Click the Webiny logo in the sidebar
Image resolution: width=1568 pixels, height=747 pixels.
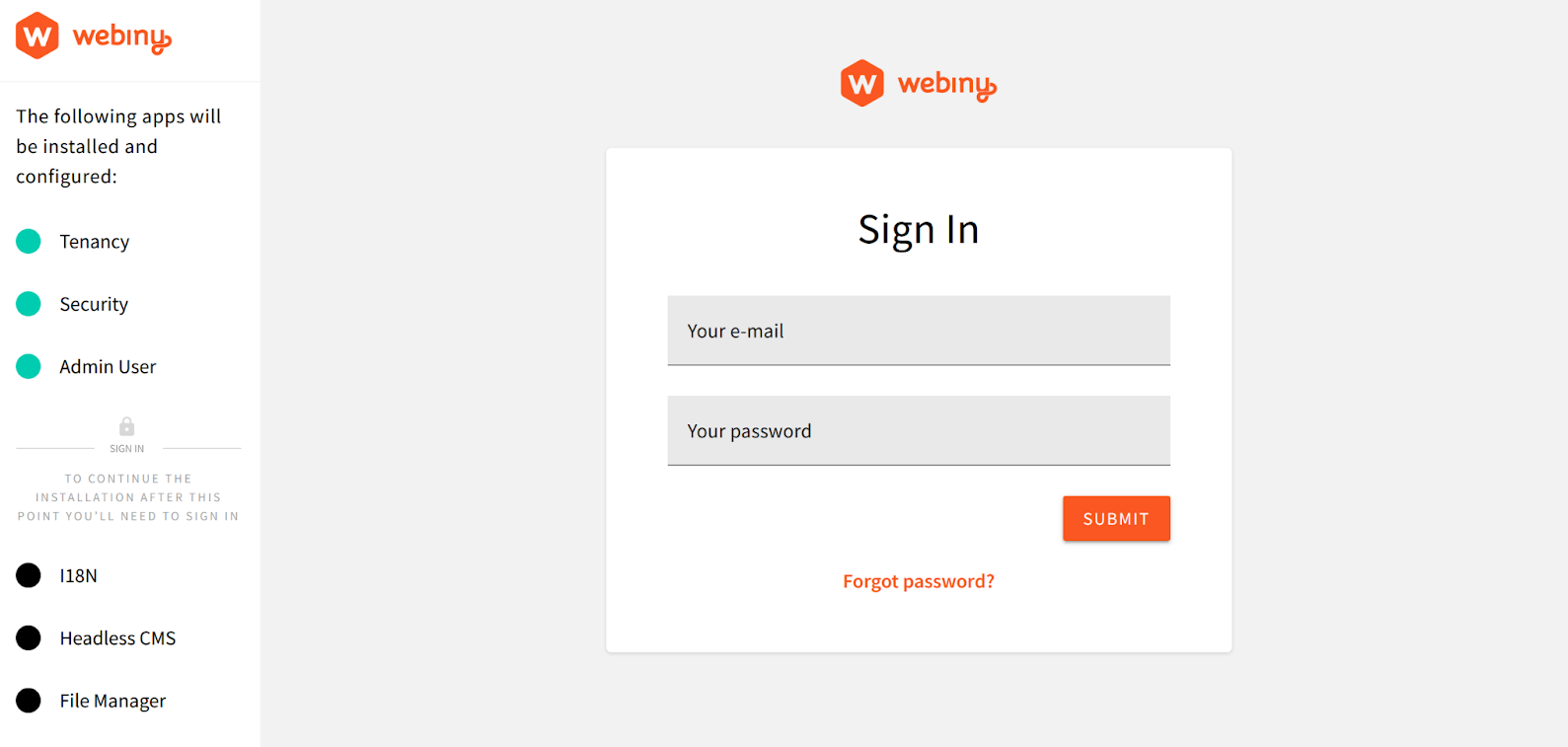(94, 37)
